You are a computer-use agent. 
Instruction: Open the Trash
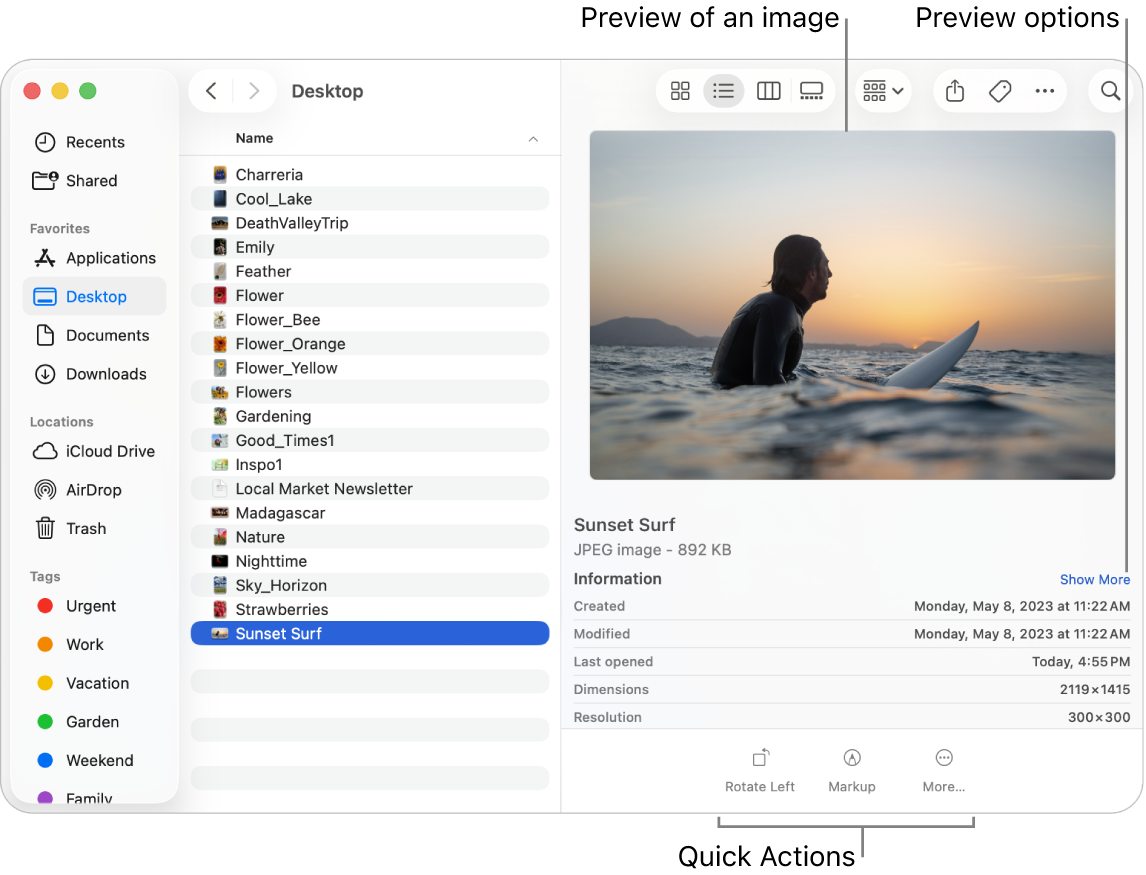pyautogui.click(x=86, y=528)
